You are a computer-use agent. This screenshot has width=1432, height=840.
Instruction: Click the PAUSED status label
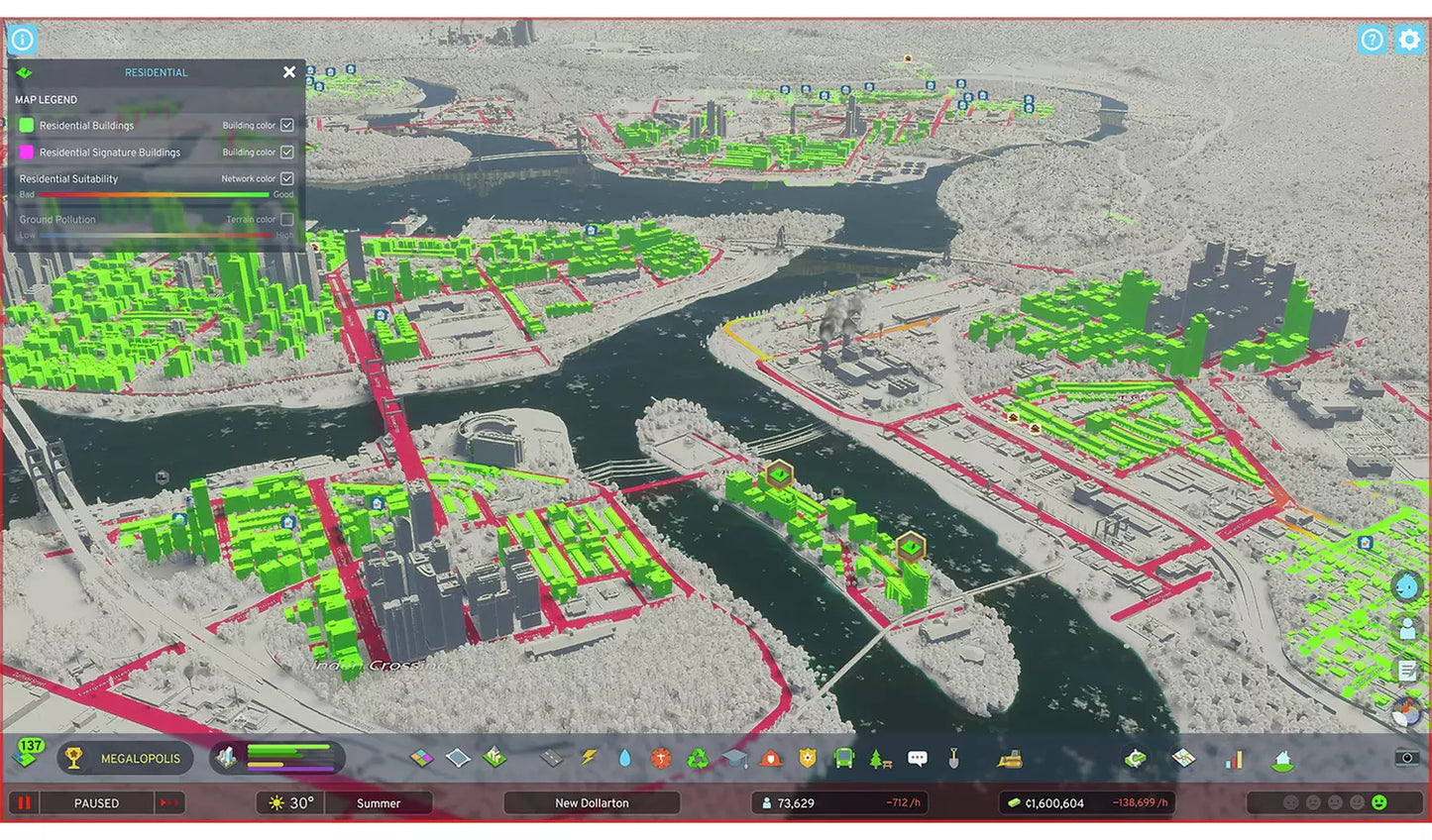pyautogui.click(x=96, y=803)
